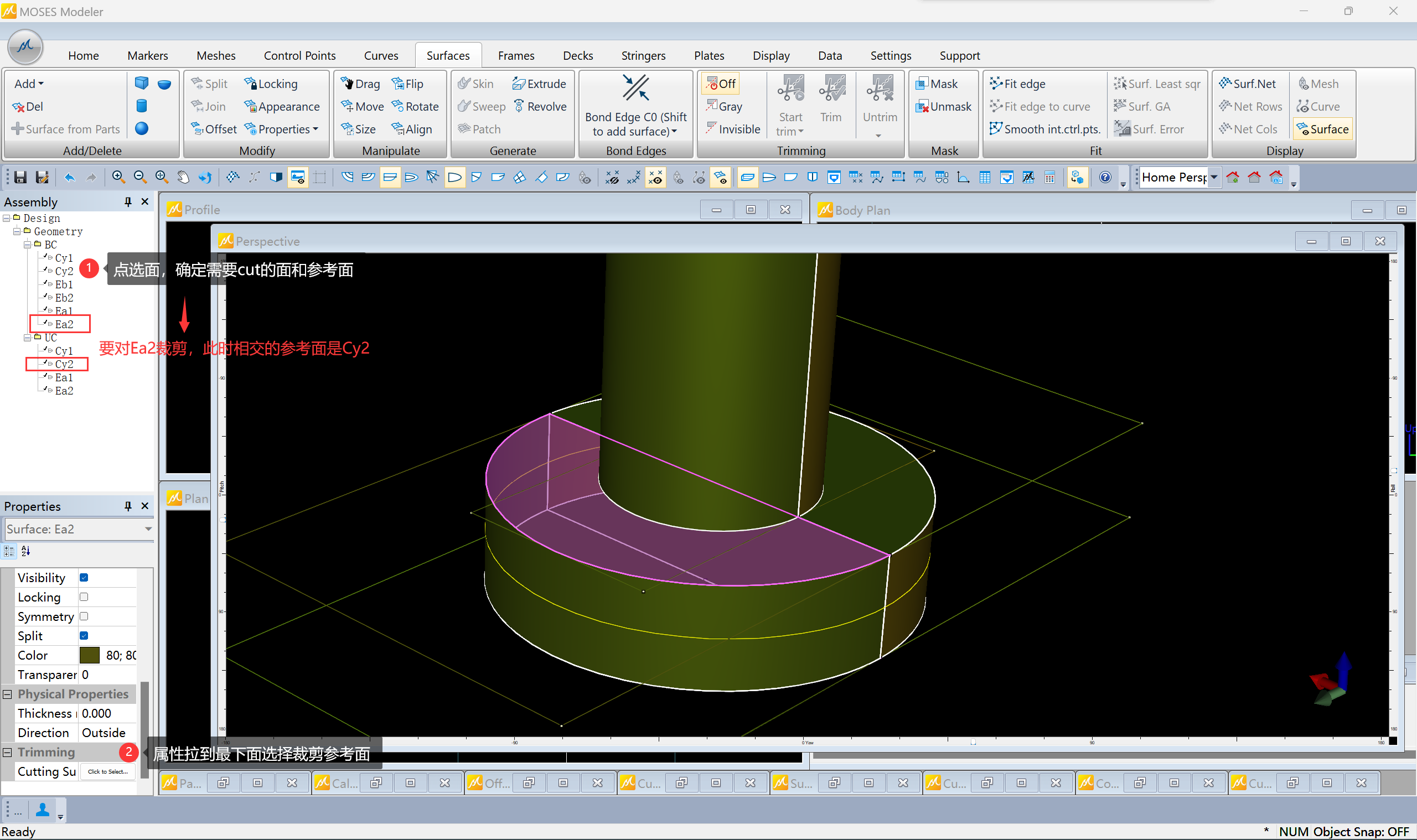Viewport: 1417px width, 840px height.
Task: Click the Help question mark icon
Action: [x=1104, y=177]
